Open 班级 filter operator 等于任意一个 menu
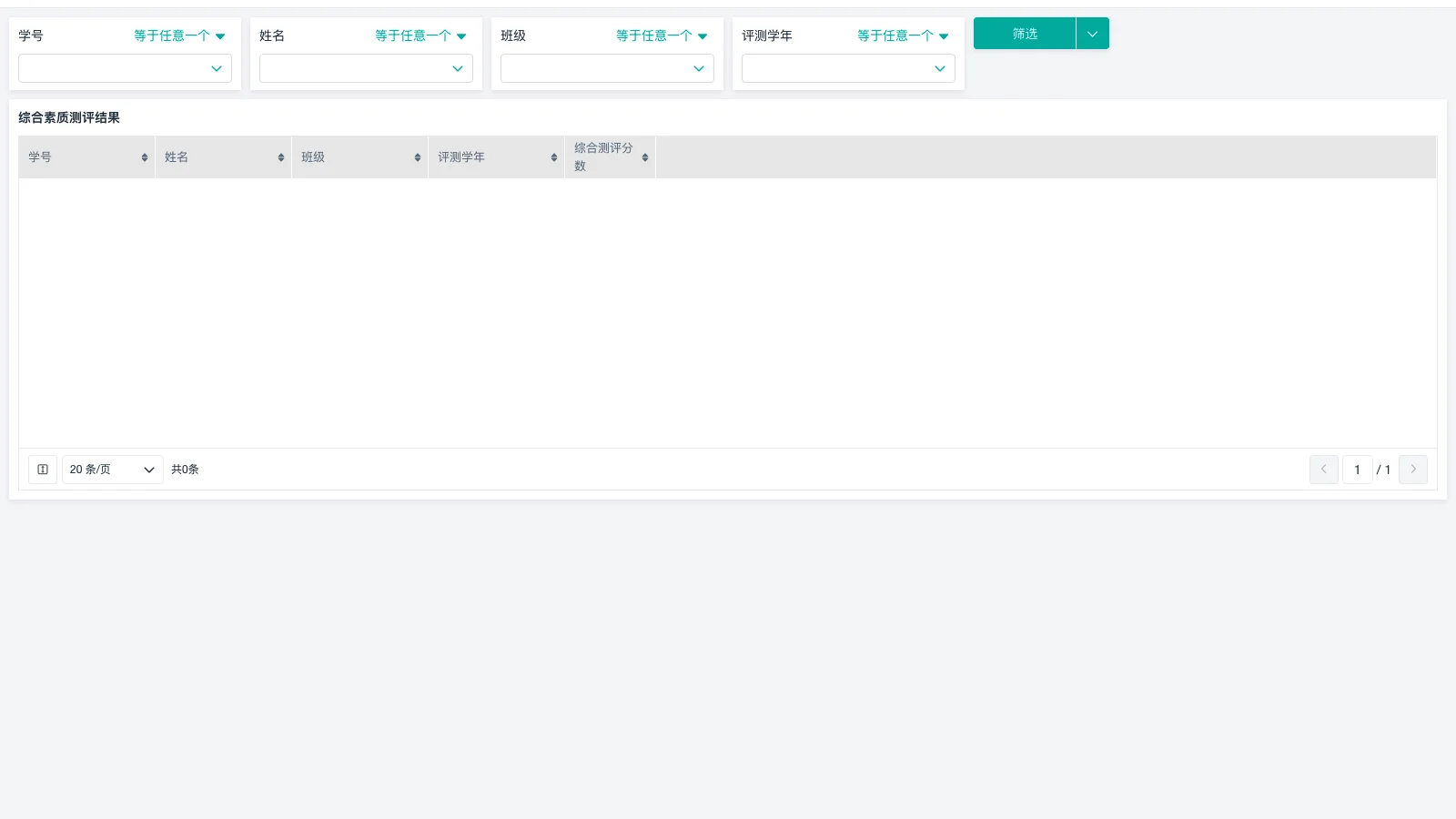Screen dimensions: 1456x819 (662, 35)
